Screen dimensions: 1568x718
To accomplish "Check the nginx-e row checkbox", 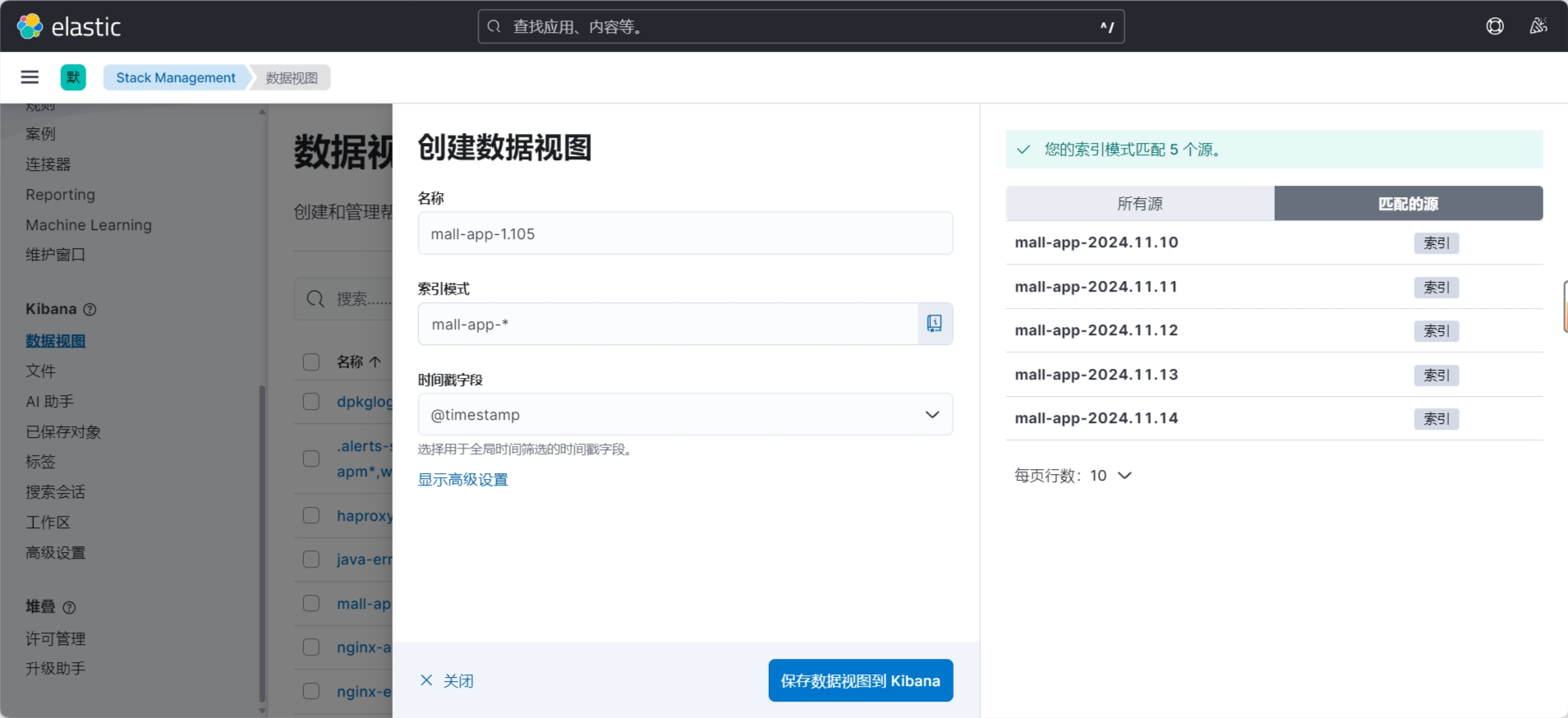I will [x=311, y=692].
